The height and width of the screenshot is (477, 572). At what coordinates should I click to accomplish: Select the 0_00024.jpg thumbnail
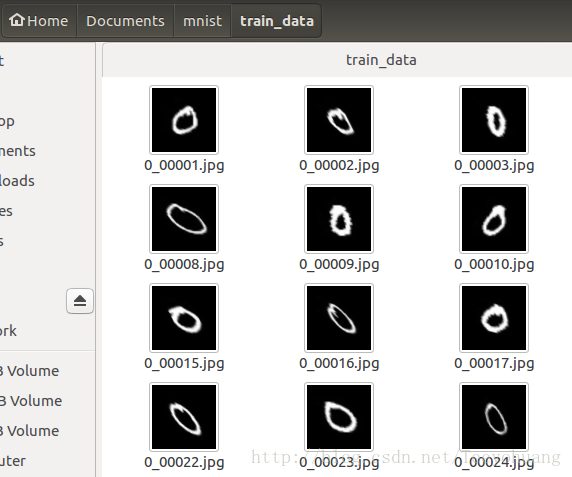tap(494, 417)
